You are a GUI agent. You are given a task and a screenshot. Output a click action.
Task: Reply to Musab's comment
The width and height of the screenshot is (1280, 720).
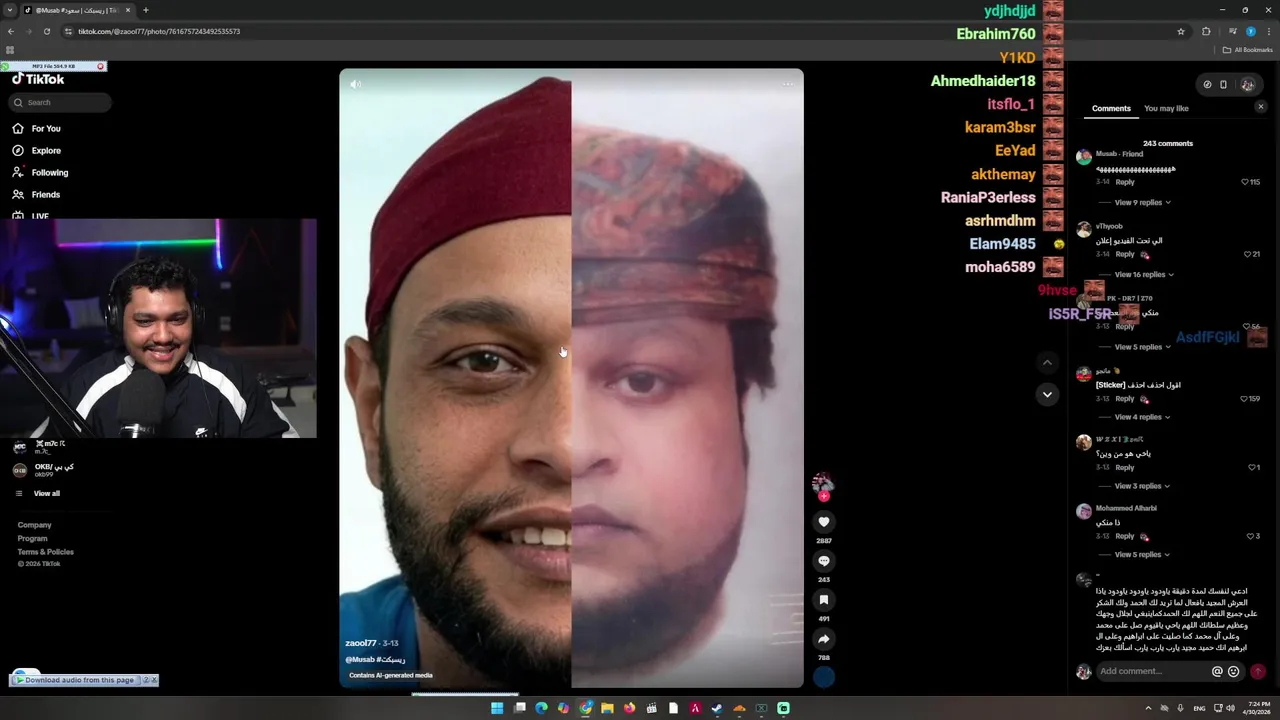(x=1125, y=182)
